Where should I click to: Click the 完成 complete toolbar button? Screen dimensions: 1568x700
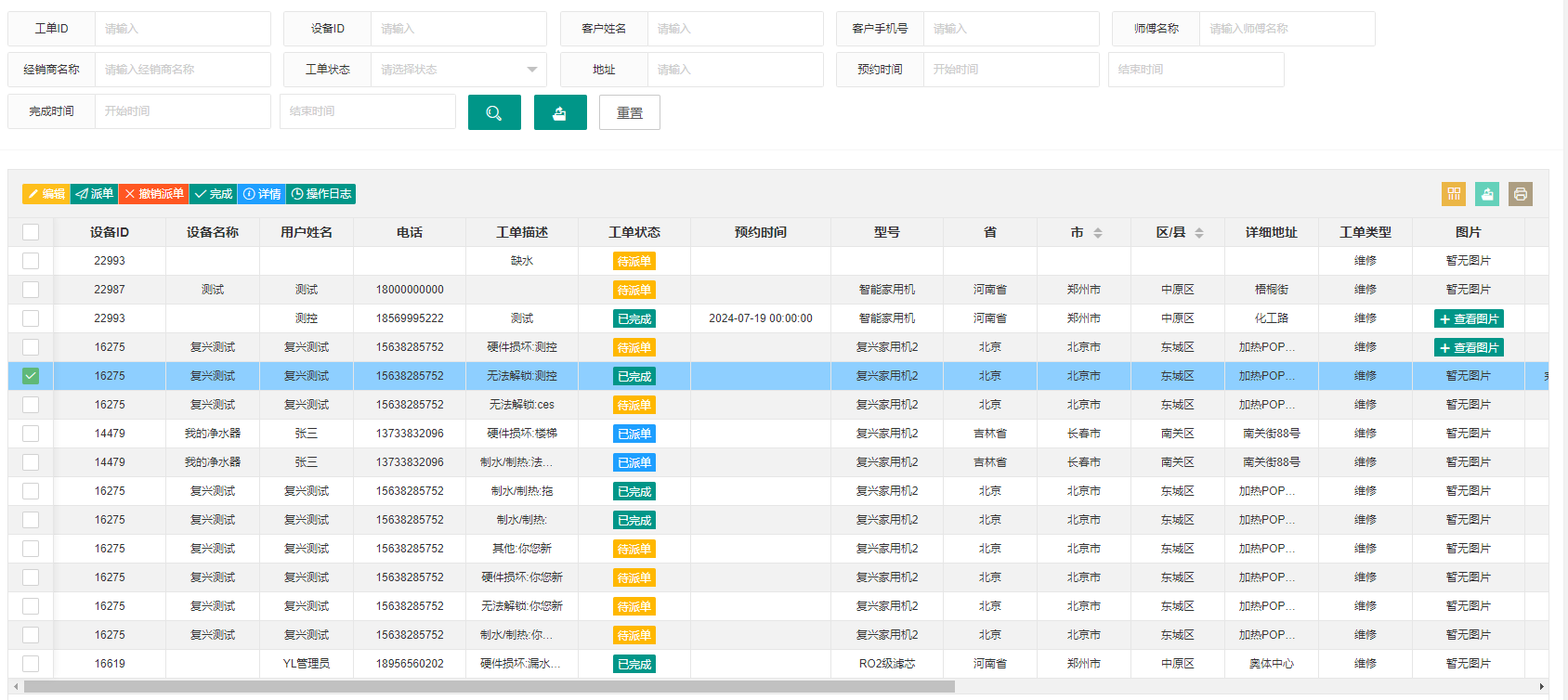214,194
